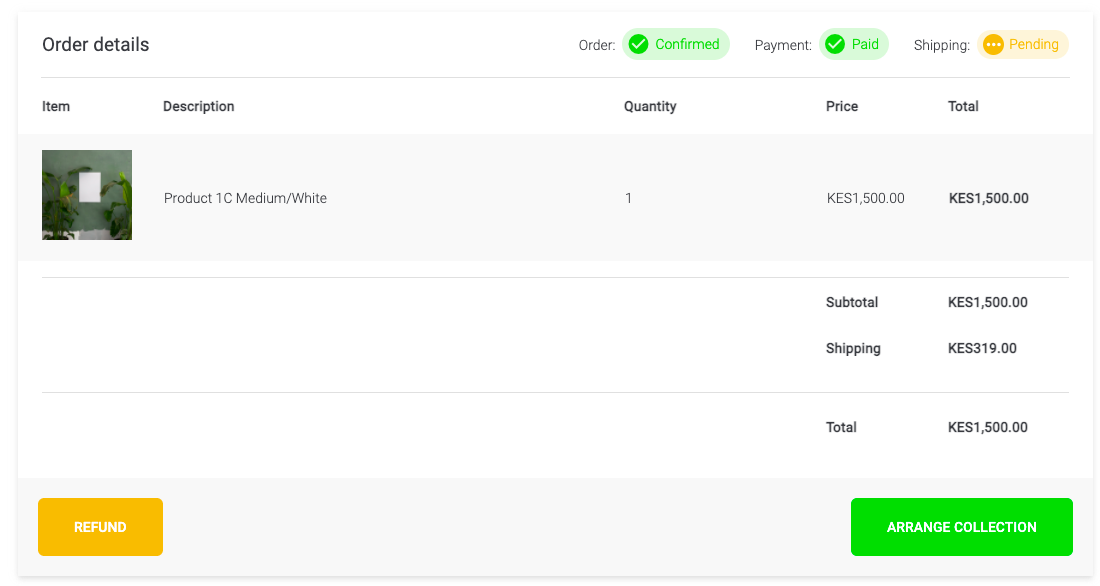The image size is (1100, 586).
Task: Click the orange ellipsis icon beside Pending
Action: tap(993, 44)
